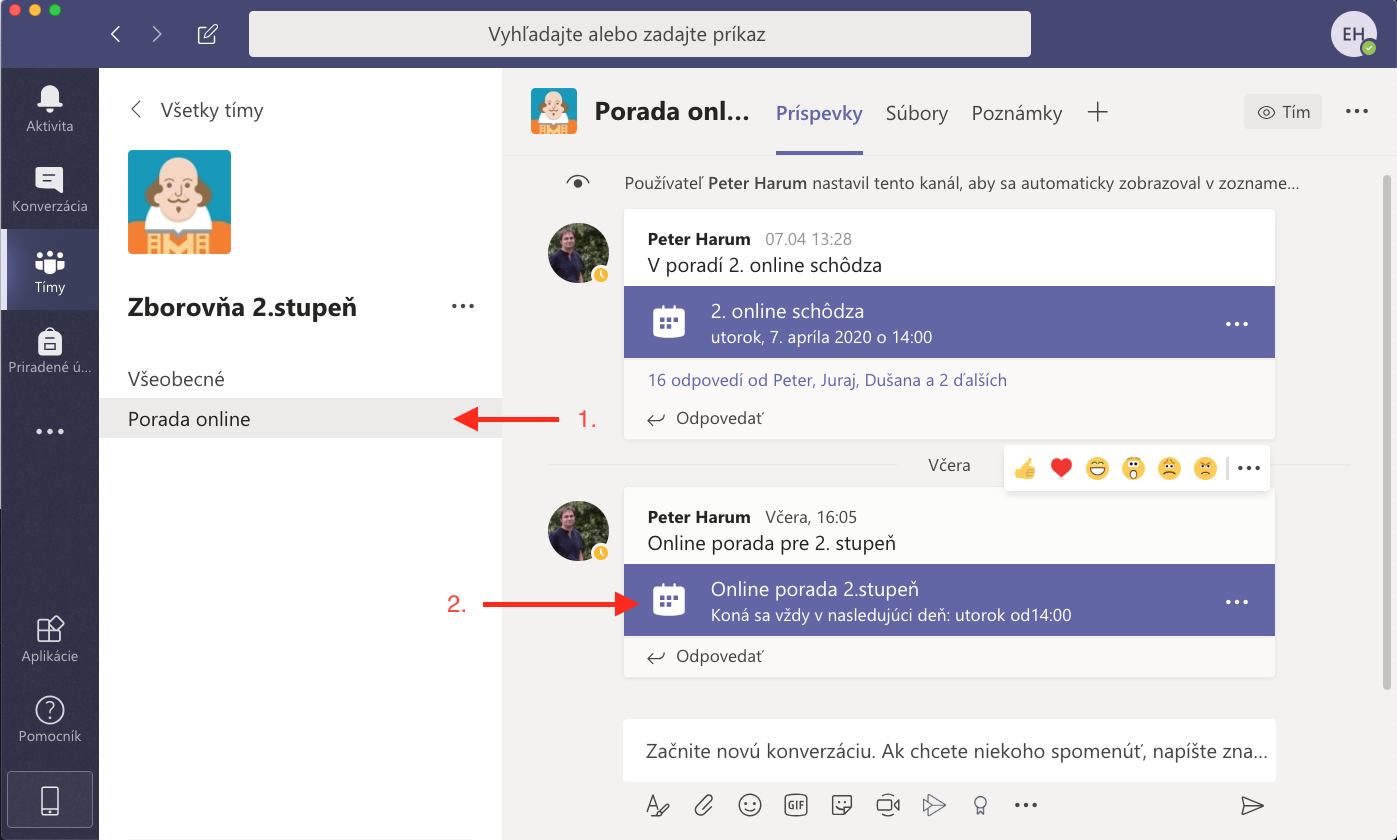Insert a GIF into the message

point(796,804)
